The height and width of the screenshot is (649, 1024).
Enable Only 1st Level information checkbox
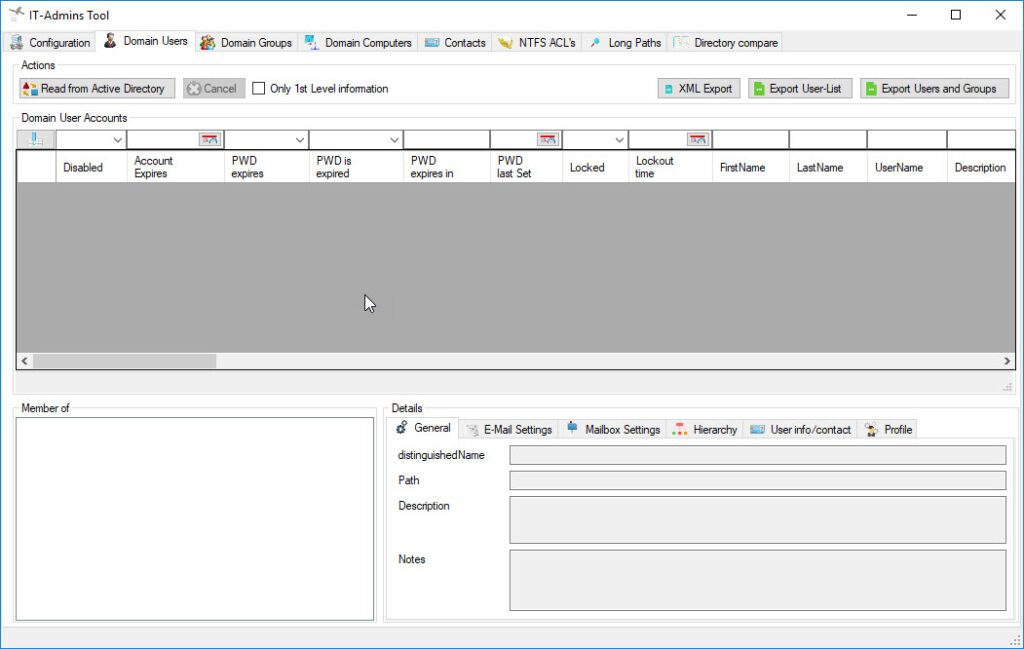(x=259, y=89)
